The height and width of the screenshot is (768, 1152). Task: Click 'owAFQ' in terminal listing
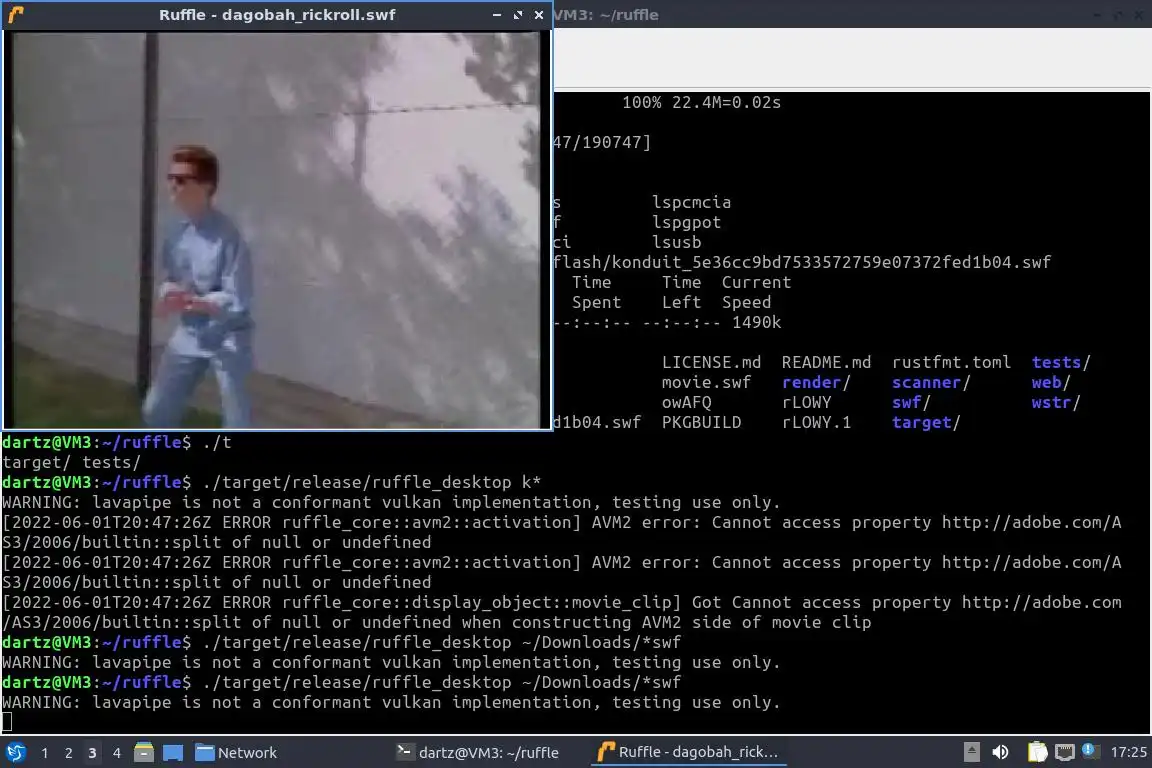pyautogui.click(x=686, y=402)
